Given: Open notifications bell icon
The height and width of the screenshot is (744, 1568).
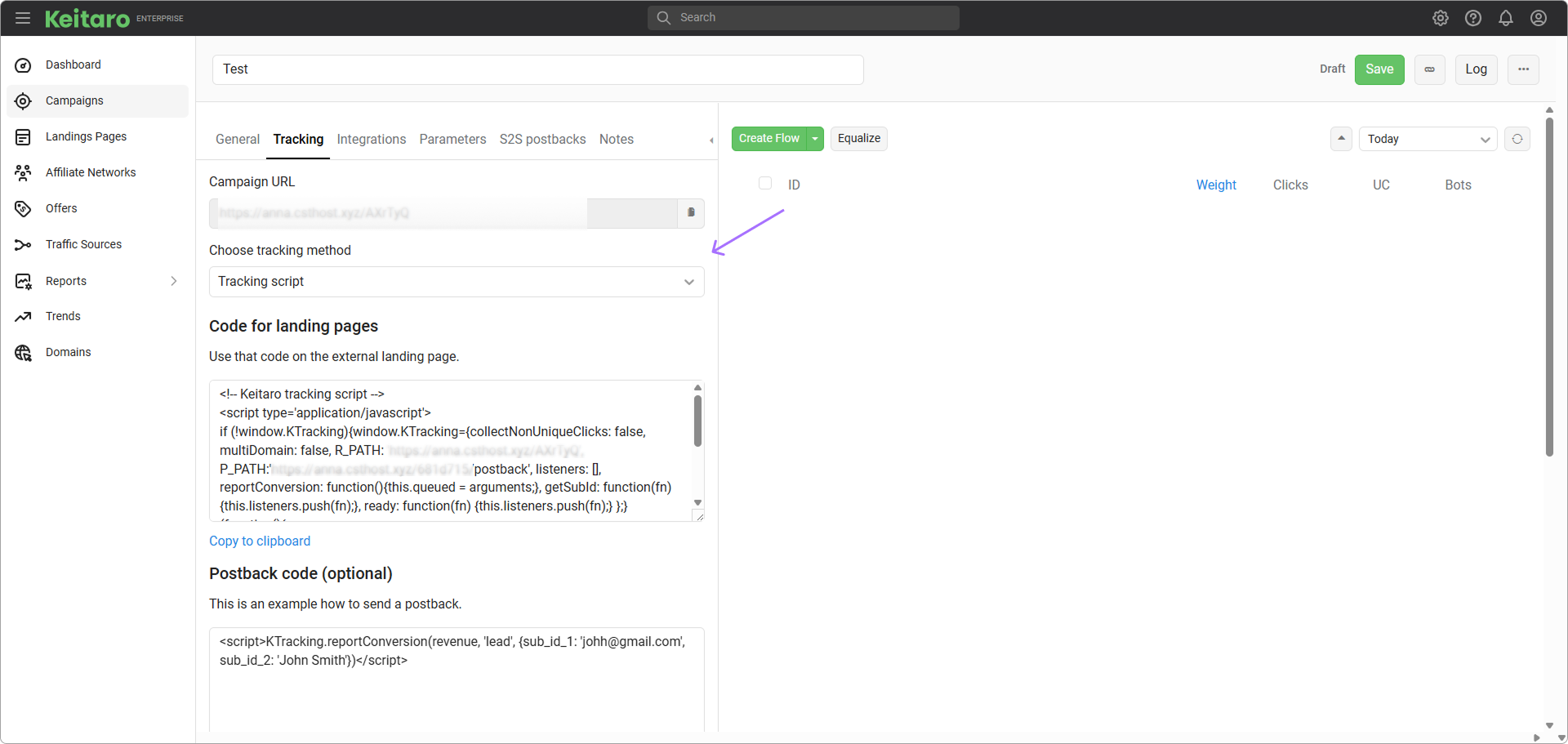Looking at the screenshot, I should (x=1506, y=18).
